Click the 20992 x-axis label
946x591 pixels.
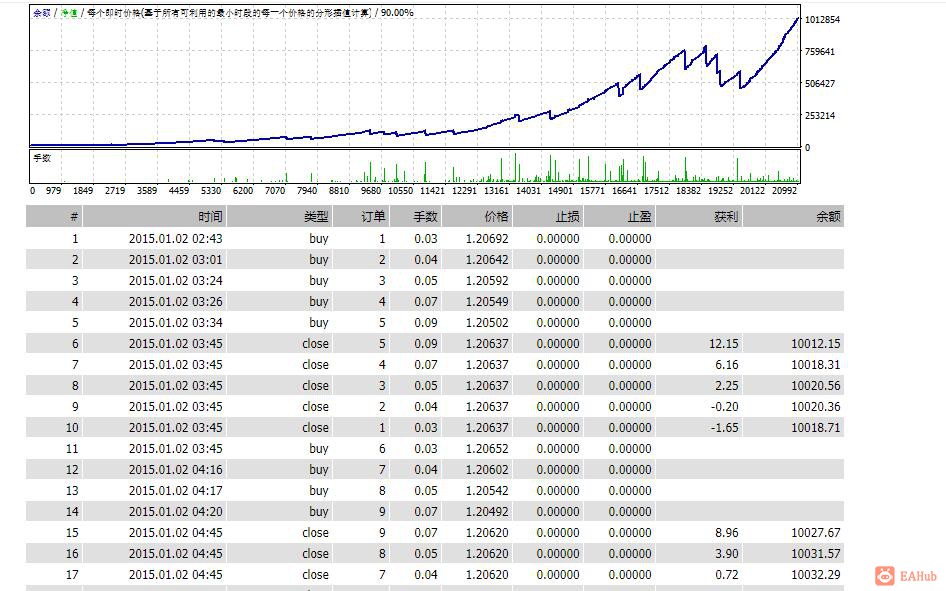point(784,191)
